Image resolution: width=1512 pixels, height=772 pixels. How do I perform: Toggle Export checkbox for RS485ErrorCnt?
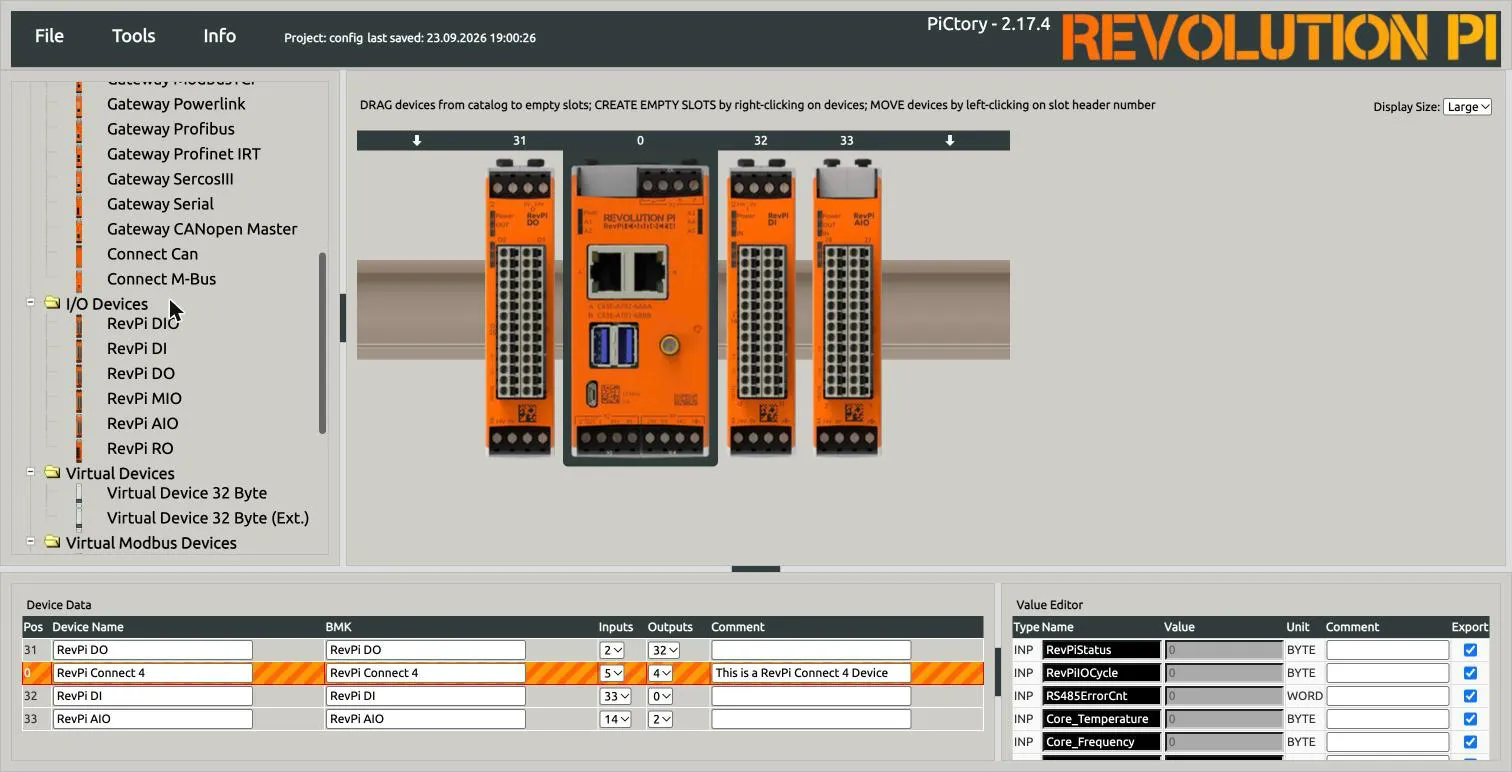[x=1470, y=696]
